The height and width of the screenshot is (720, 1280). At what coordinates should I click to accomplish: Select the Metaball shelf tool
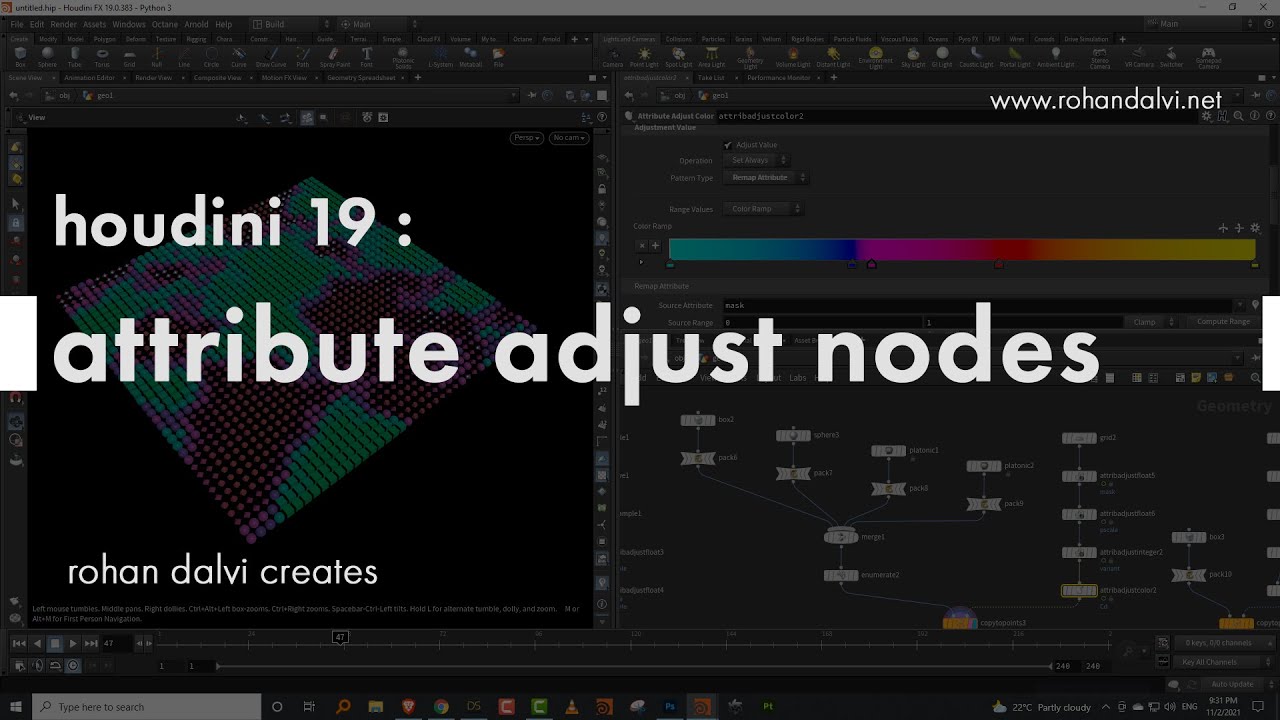point(470,56)
